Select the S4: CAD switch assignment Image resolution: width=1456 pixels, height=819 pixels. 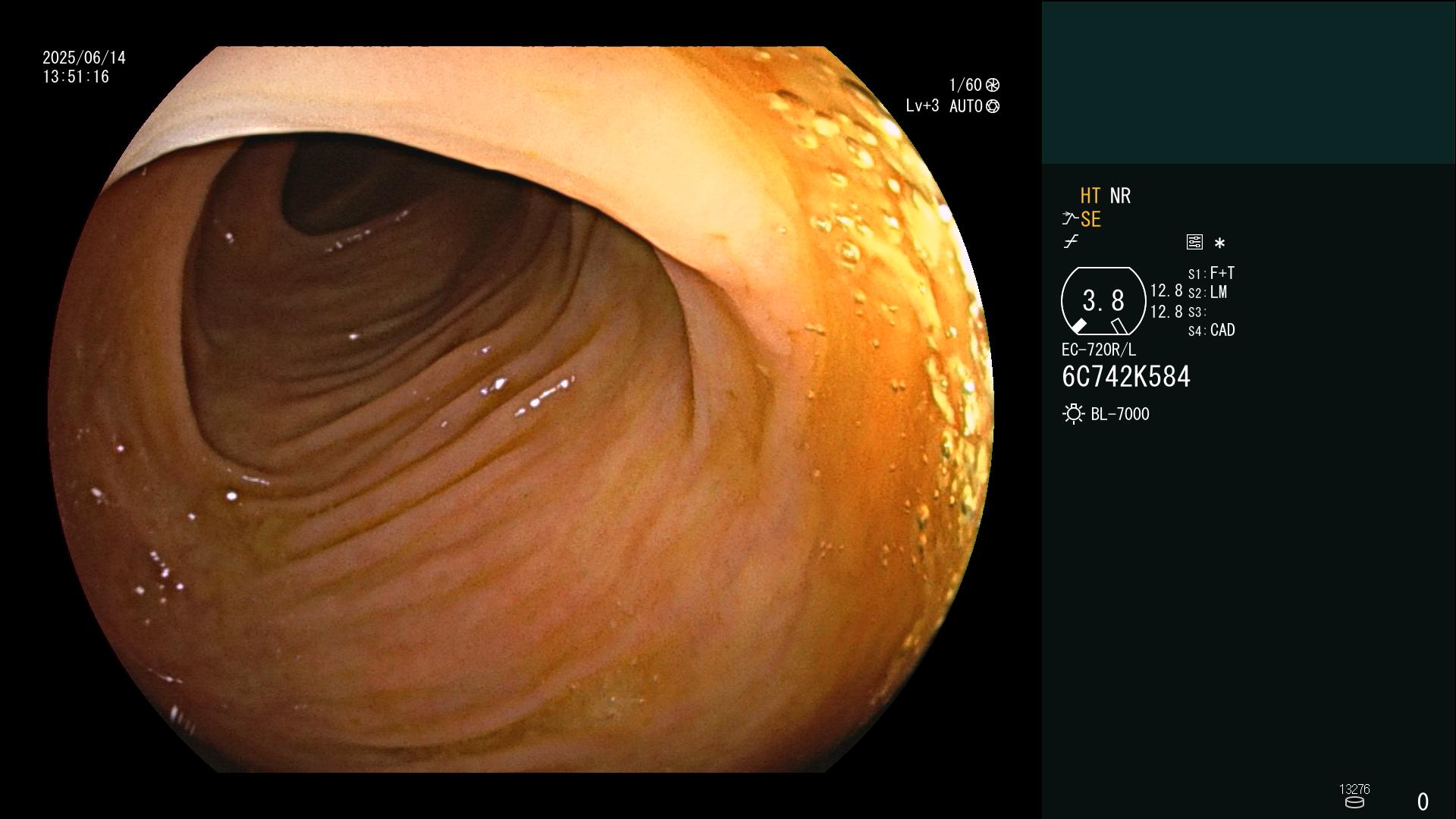click(x=1211, y=331)
